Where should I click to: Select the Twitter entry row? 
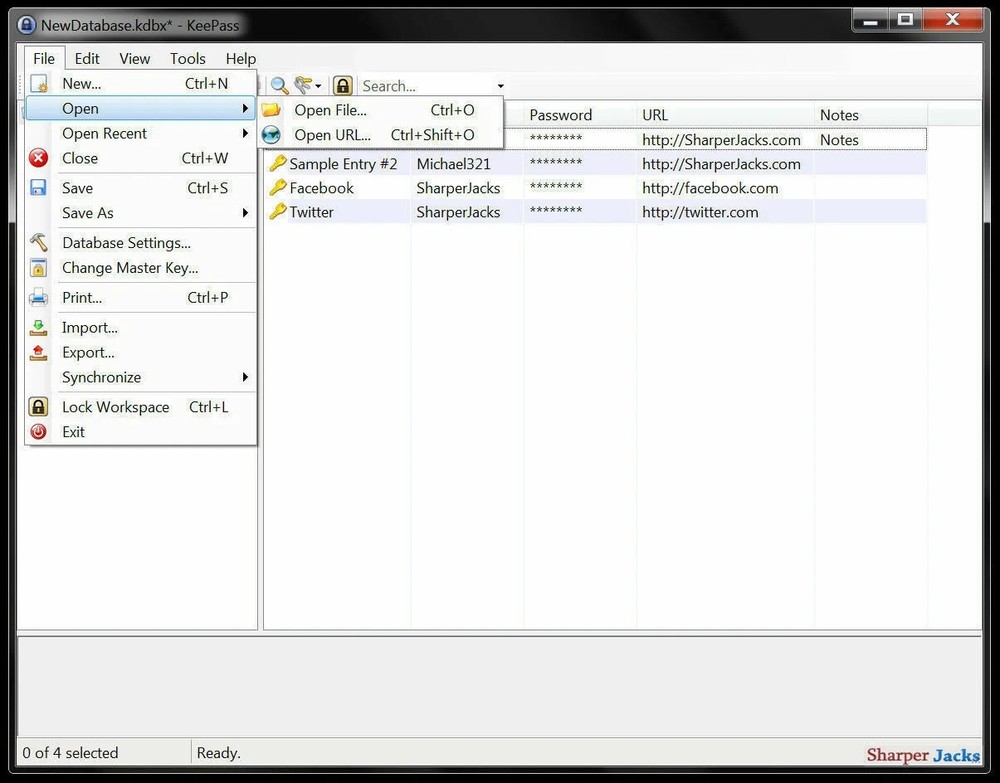click(312, 212)
